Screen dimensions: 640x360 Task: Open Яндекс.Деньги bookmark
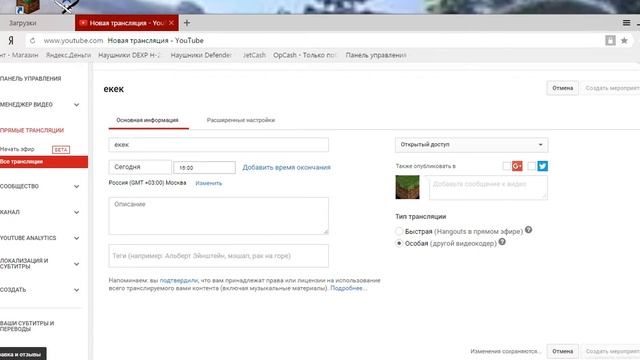pyautogui.click(x=68, y=55)
